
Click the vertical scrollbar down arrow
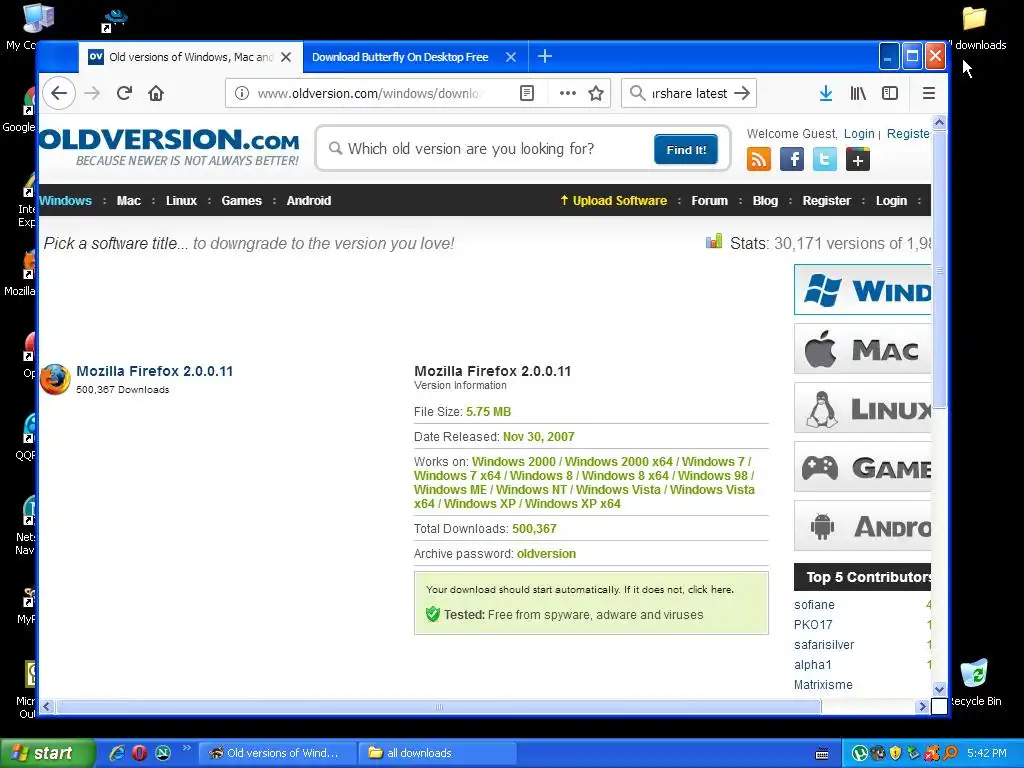[x=939, y=689]
